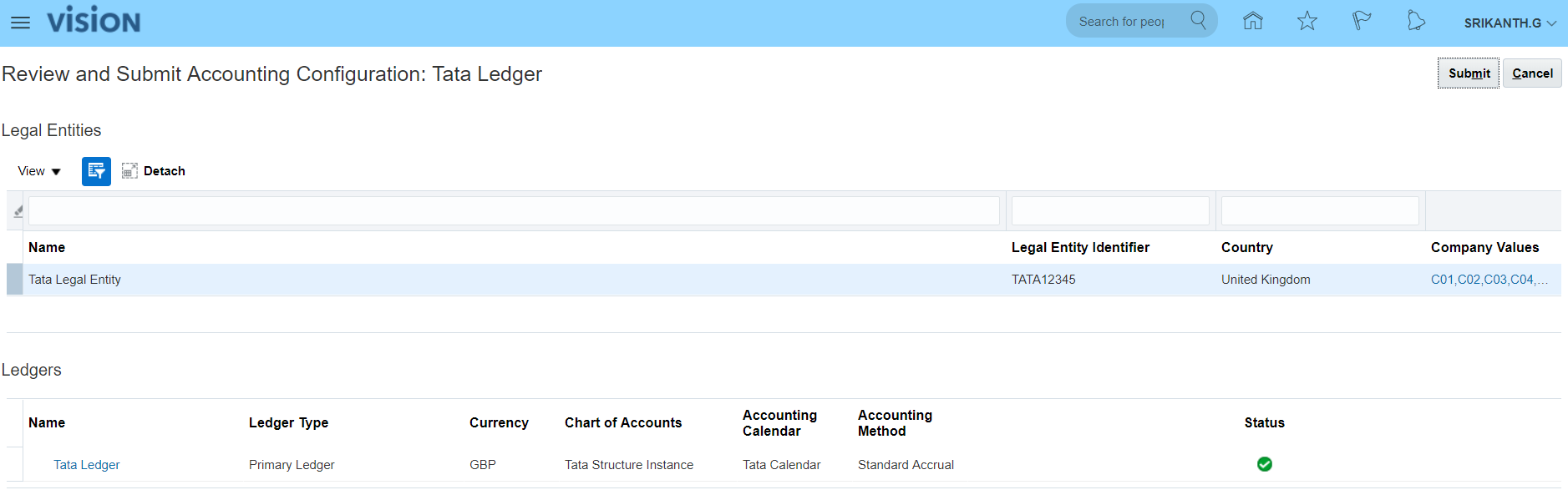Open the Tata Ledger link

87,465
